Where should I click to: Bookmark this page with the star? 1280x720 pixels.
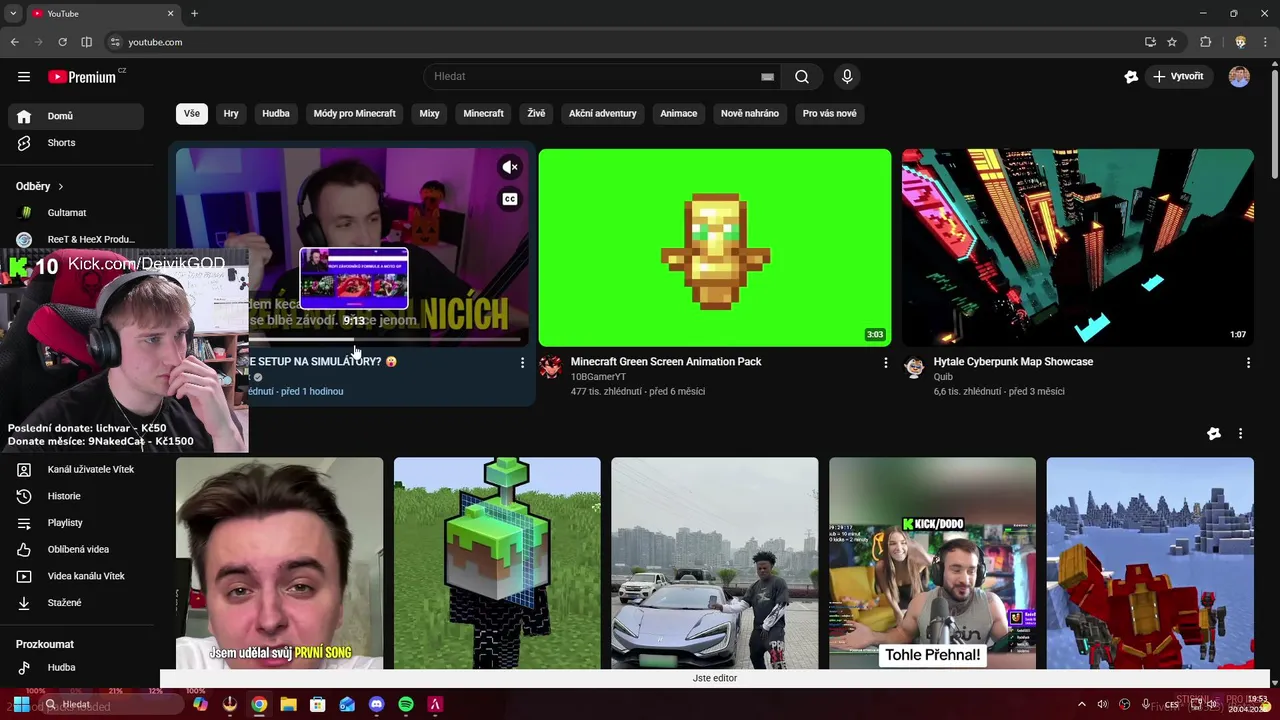(1172, 42)
